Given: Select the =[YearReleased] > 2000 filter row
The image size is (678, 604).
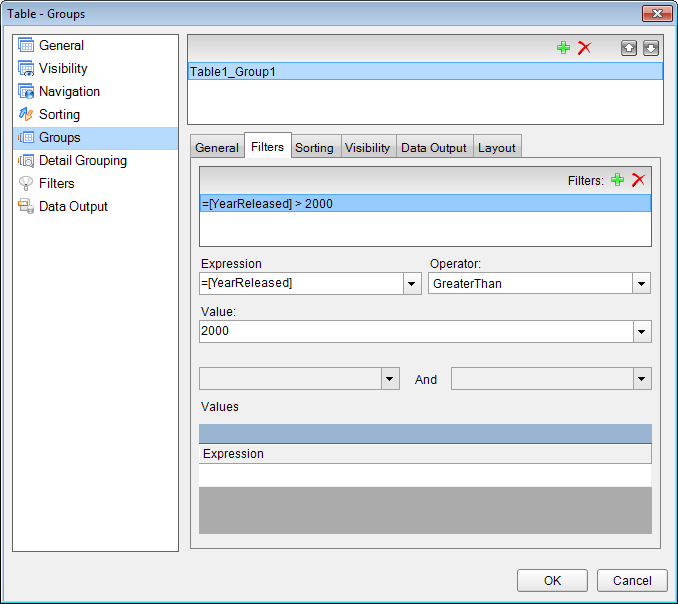Looking at the screenshot, I should tap(425, 203).
